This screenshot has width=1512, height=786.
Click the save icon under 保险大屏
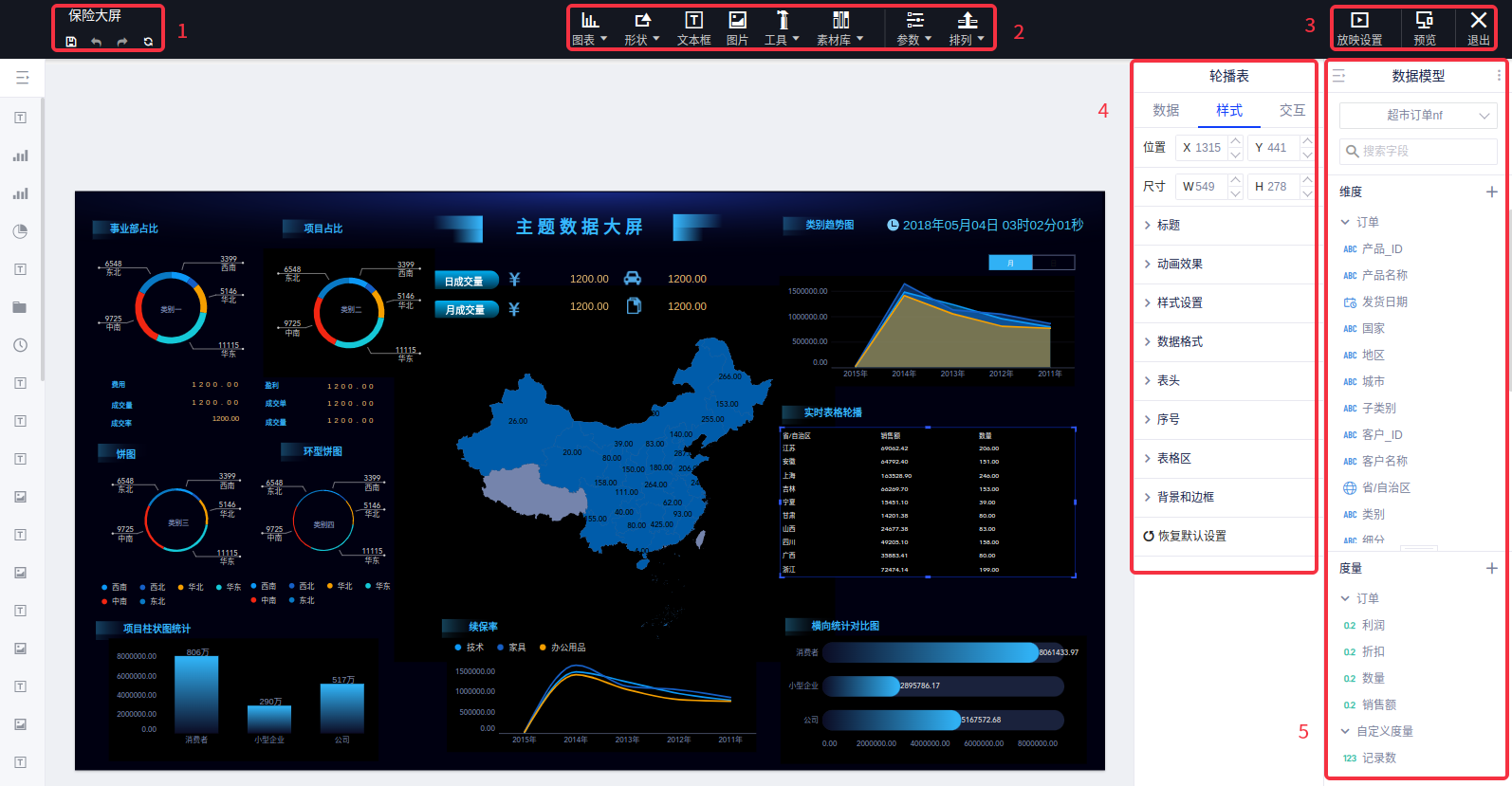coord(71,42)
